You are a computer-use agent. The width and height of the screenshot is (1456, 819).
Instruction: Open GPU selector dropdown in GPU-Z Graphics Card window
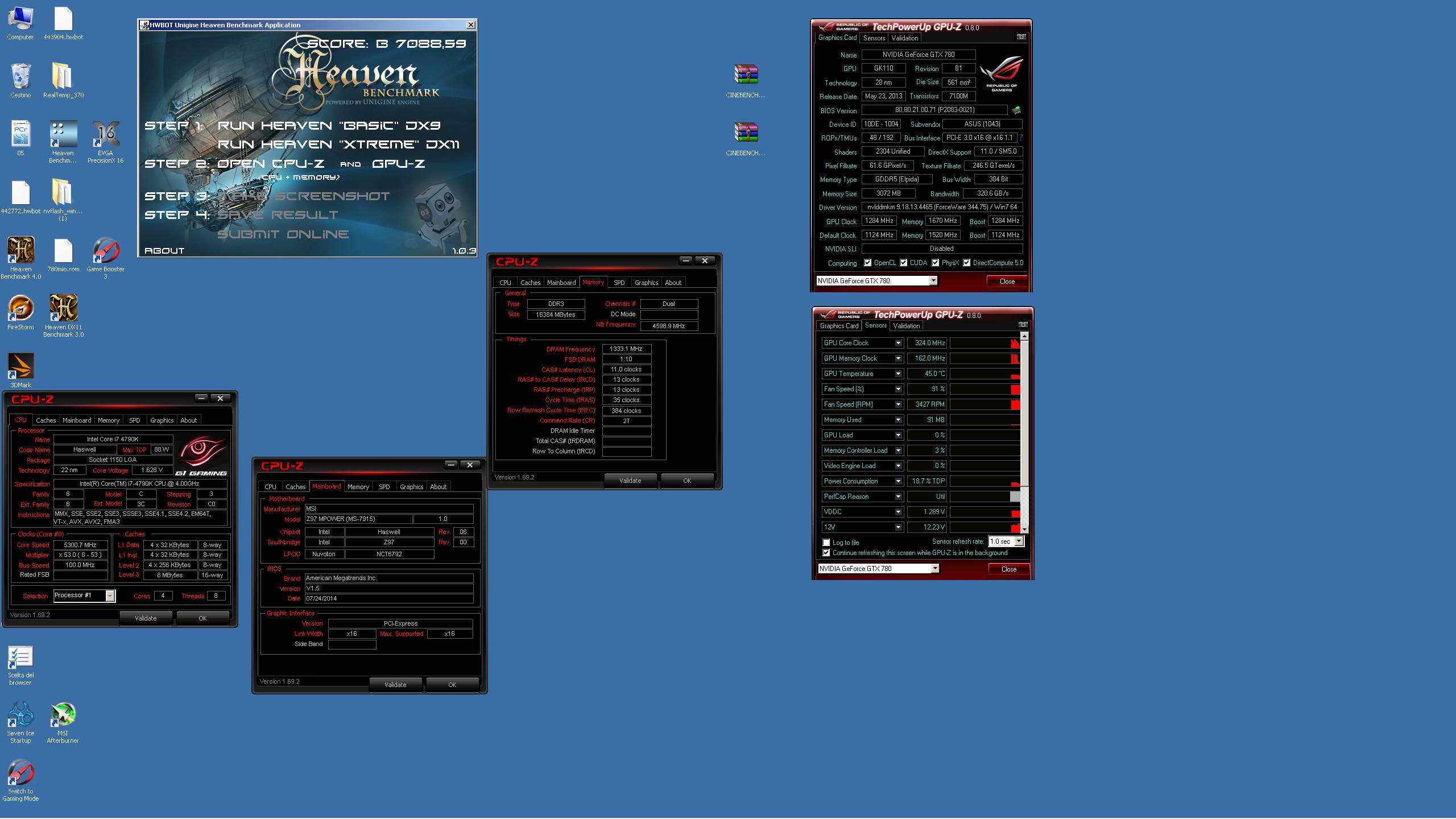(x=933, y=281)
